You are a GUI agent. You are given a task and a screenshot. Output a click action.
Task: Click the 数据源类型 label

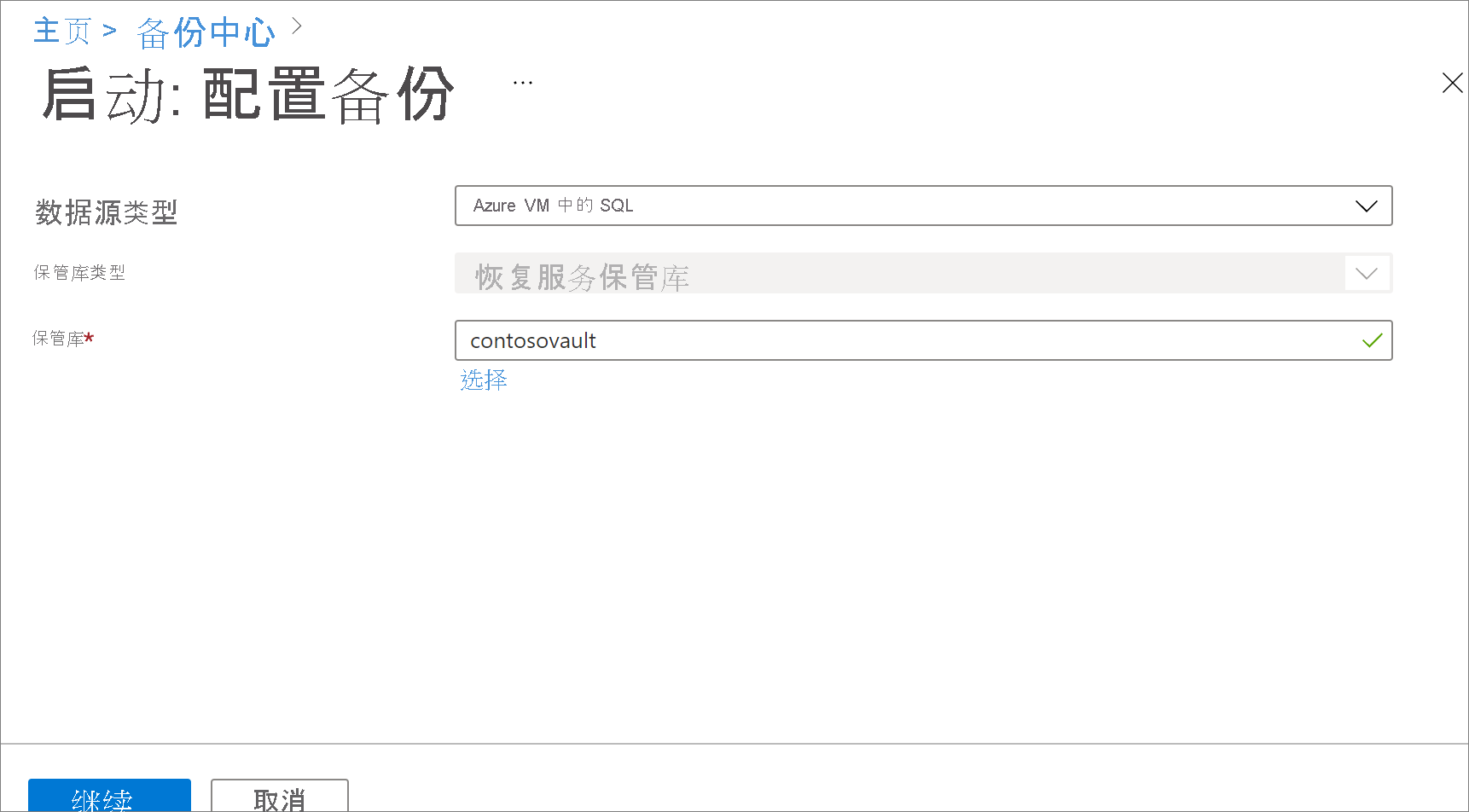point(106,213)
